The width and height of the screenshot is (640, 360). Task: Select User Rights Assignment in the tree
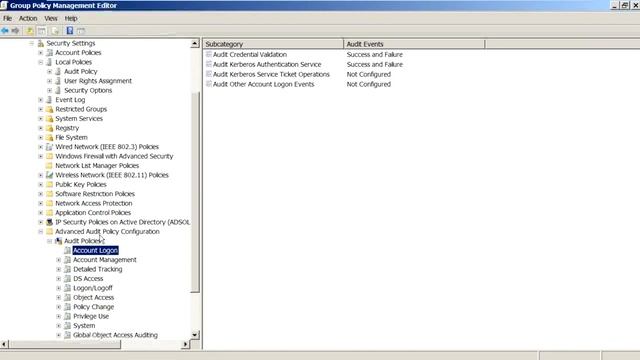[x=98, y=81]
